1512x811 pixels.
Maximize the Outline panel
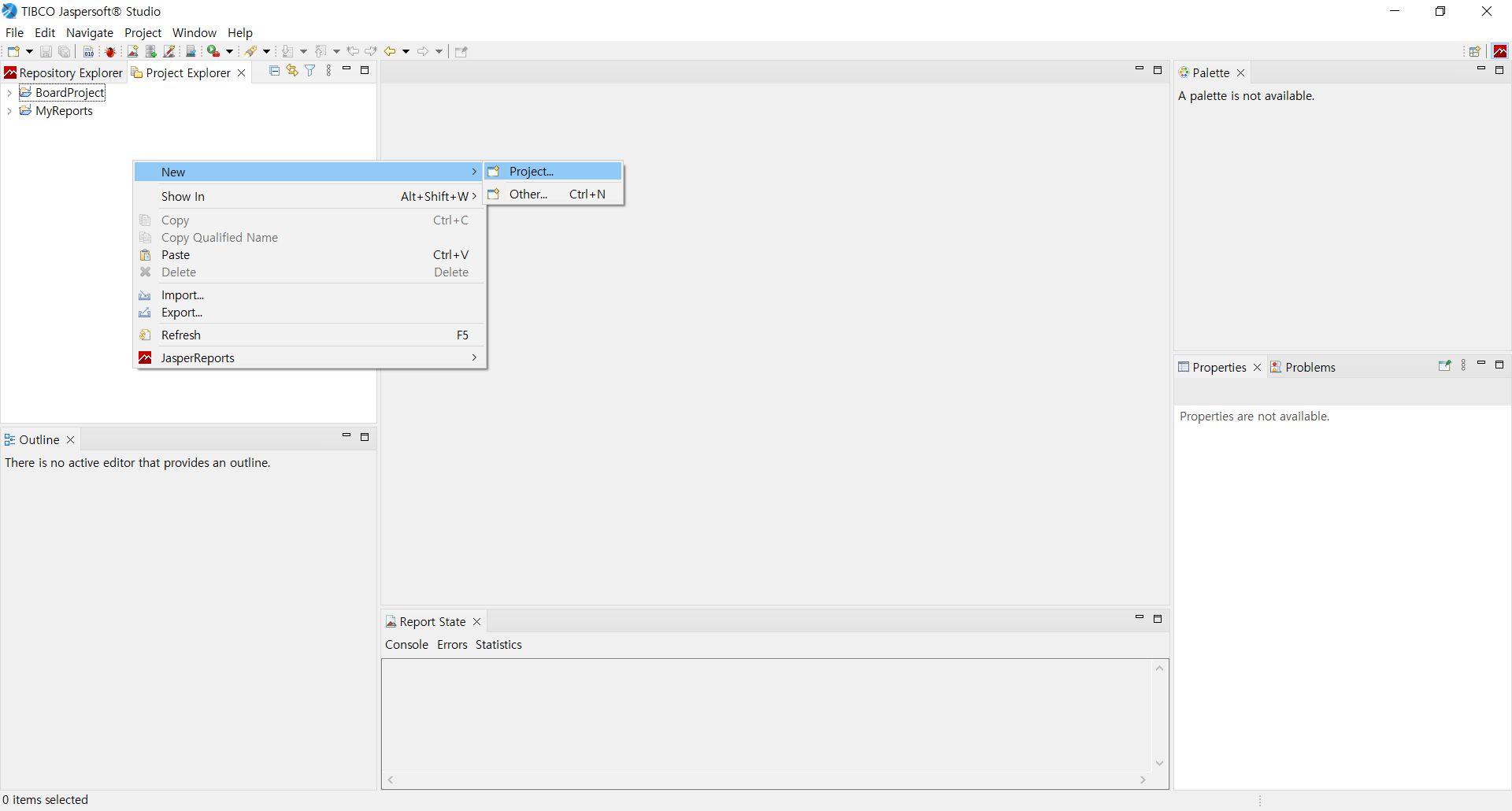click(365, 437)
